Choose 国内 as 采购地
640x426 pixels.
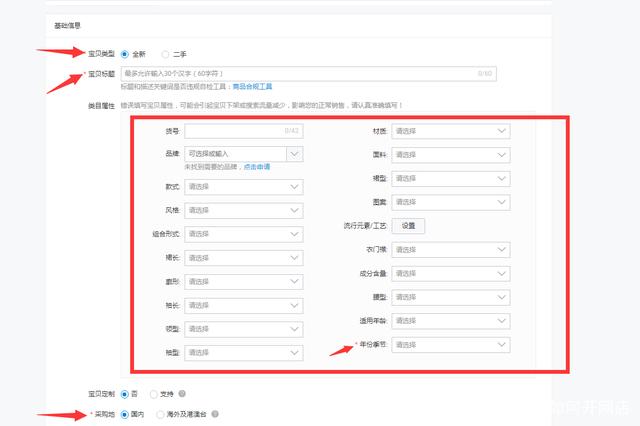(124, 413)
